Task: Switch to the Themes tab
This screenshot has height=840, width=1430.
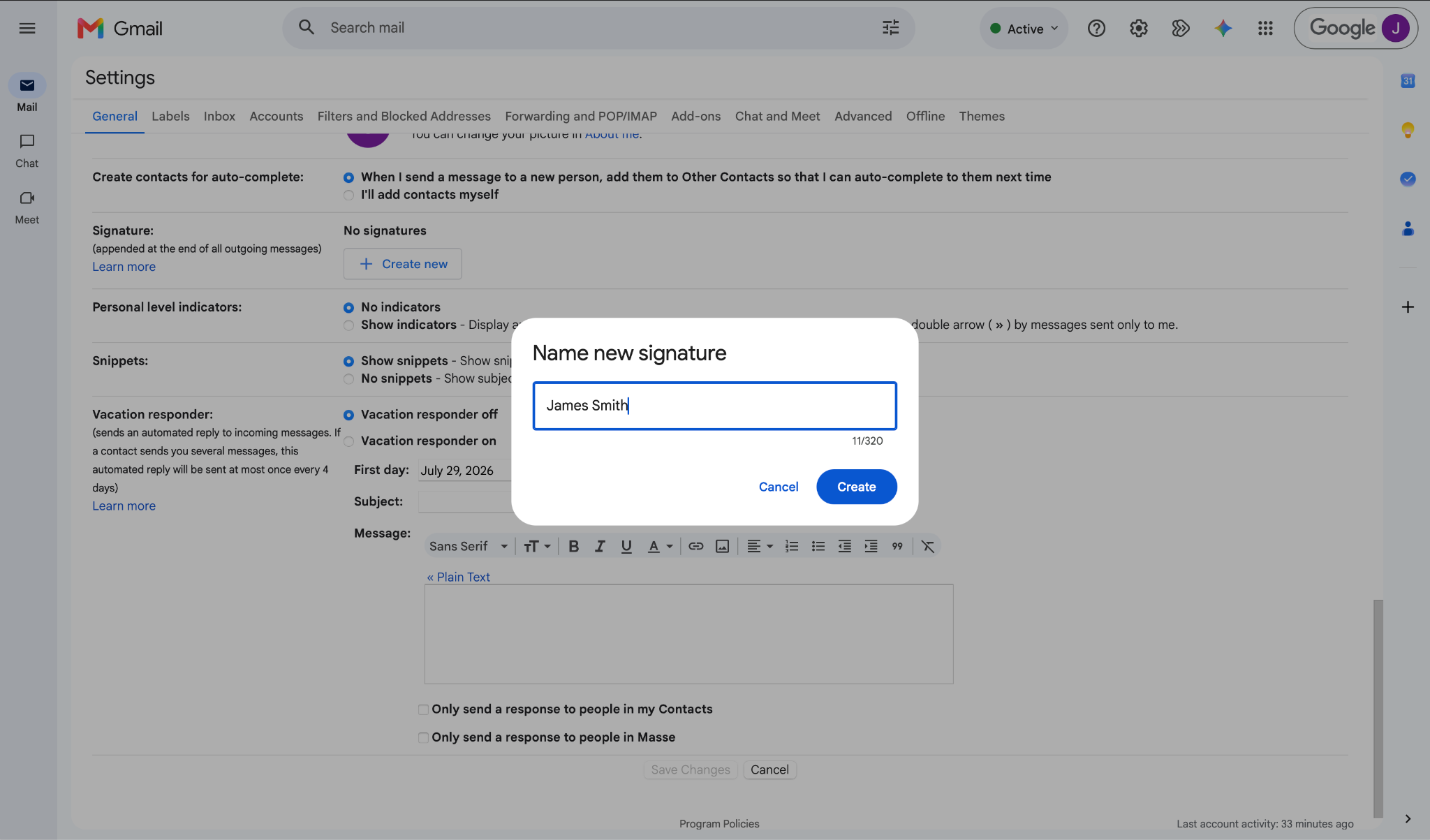Action: point(982,116)
